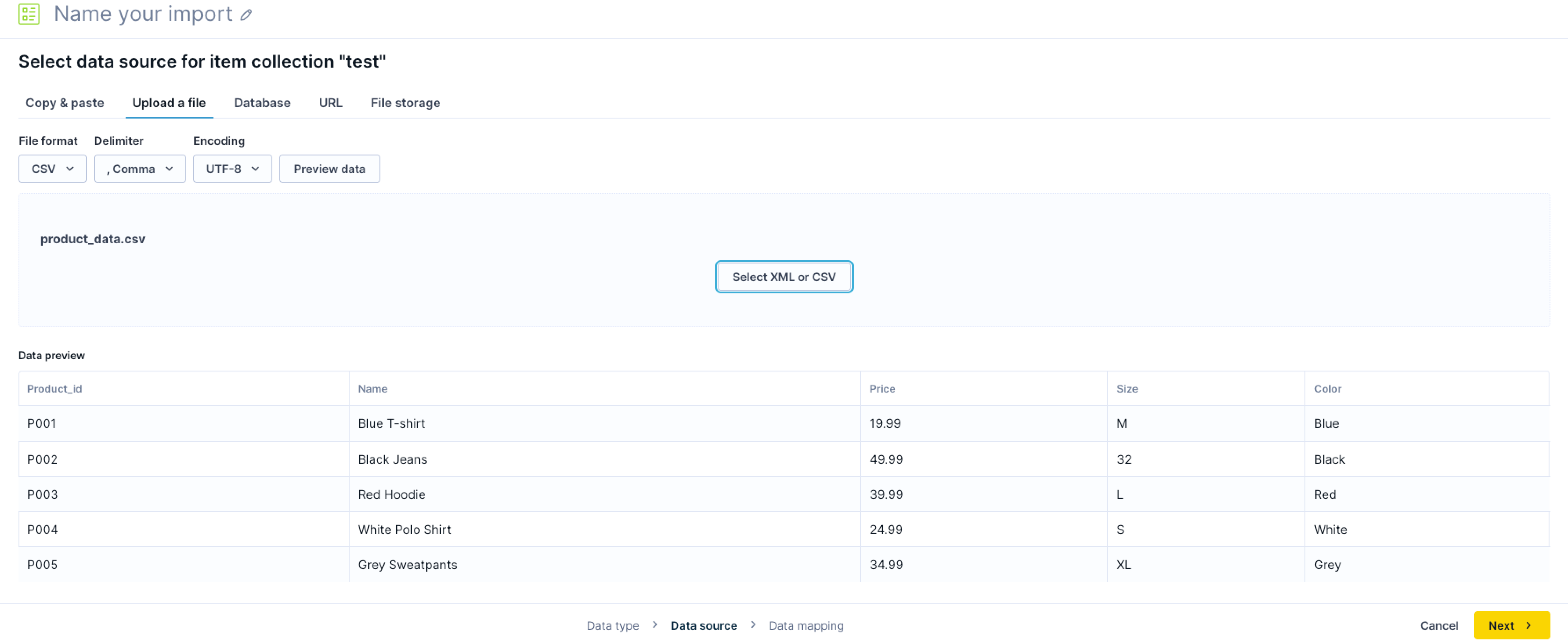
Task: Click the pencil edit icon next to import name
Action: (246, 15)
